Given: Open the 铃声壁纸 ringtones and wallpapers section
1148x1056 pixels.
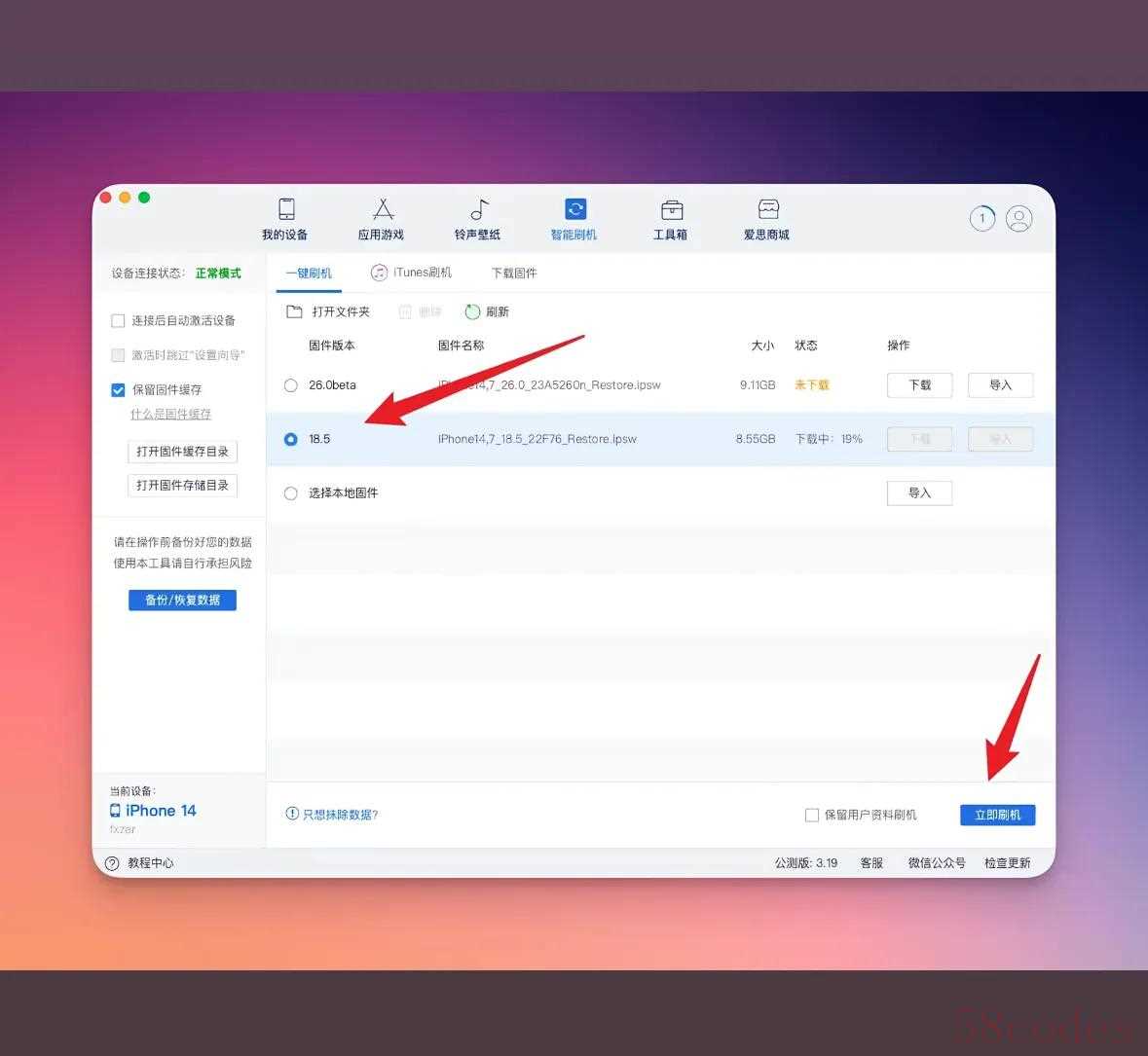Looking at the screenshot, I should click(477, 219).
